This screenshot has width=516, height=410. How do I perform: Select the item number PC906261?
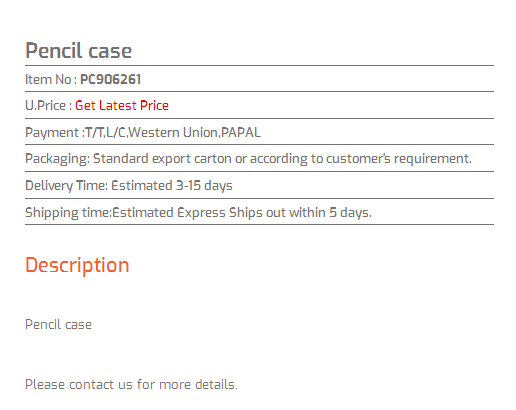pos(111,79)
